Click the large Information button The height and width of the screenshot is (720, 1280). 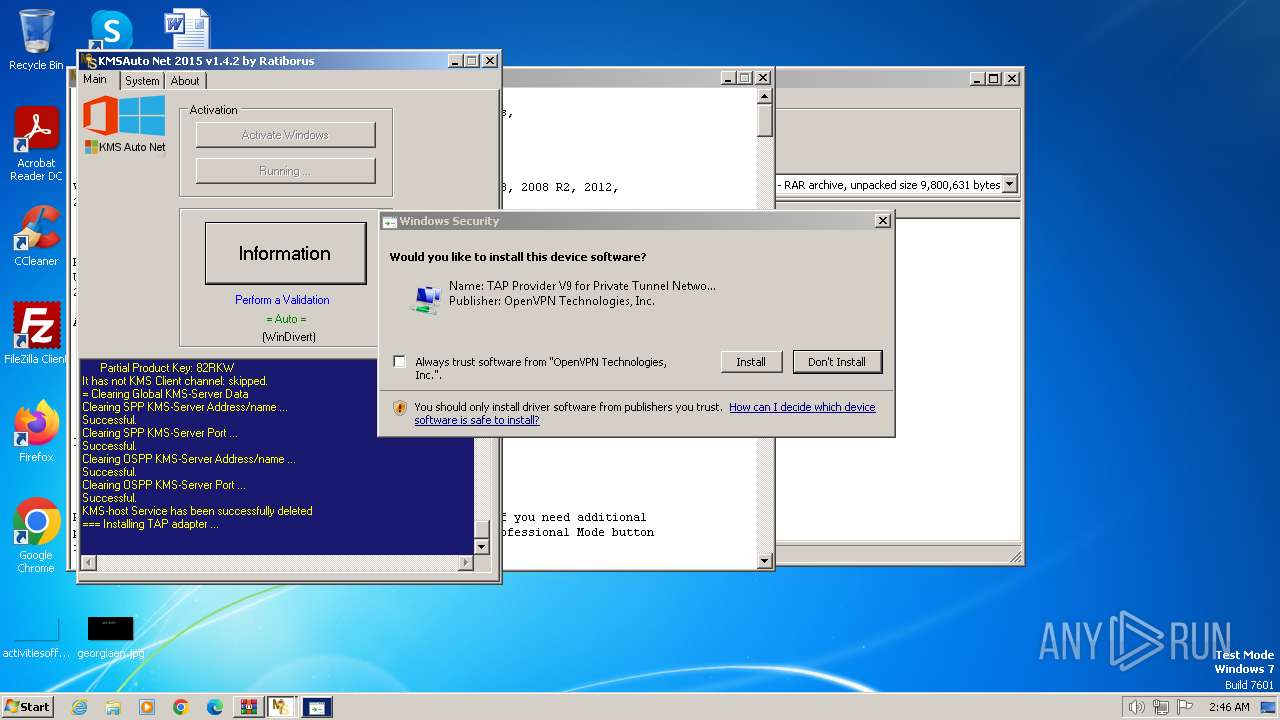(285, 253)
